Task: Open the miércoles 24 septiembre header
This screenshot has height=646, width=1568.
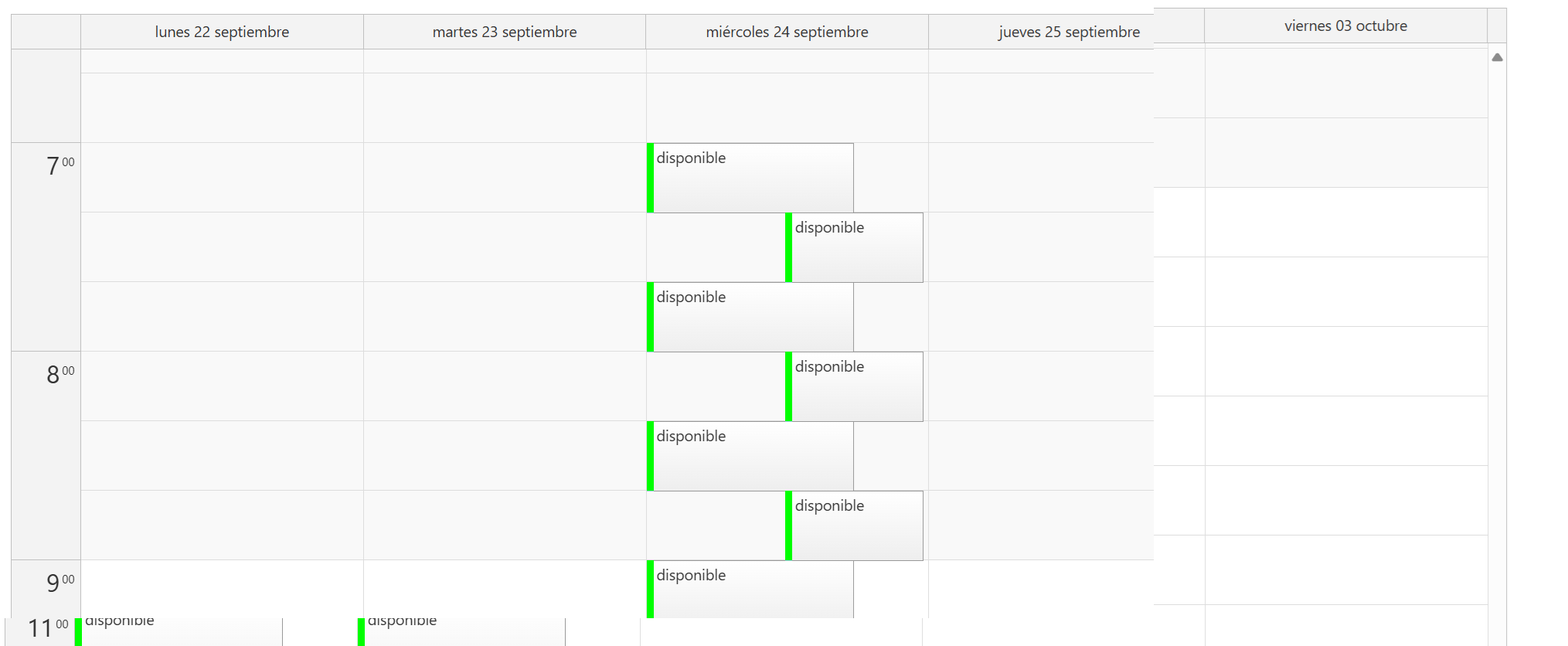Action: click(x=787, y=32)
